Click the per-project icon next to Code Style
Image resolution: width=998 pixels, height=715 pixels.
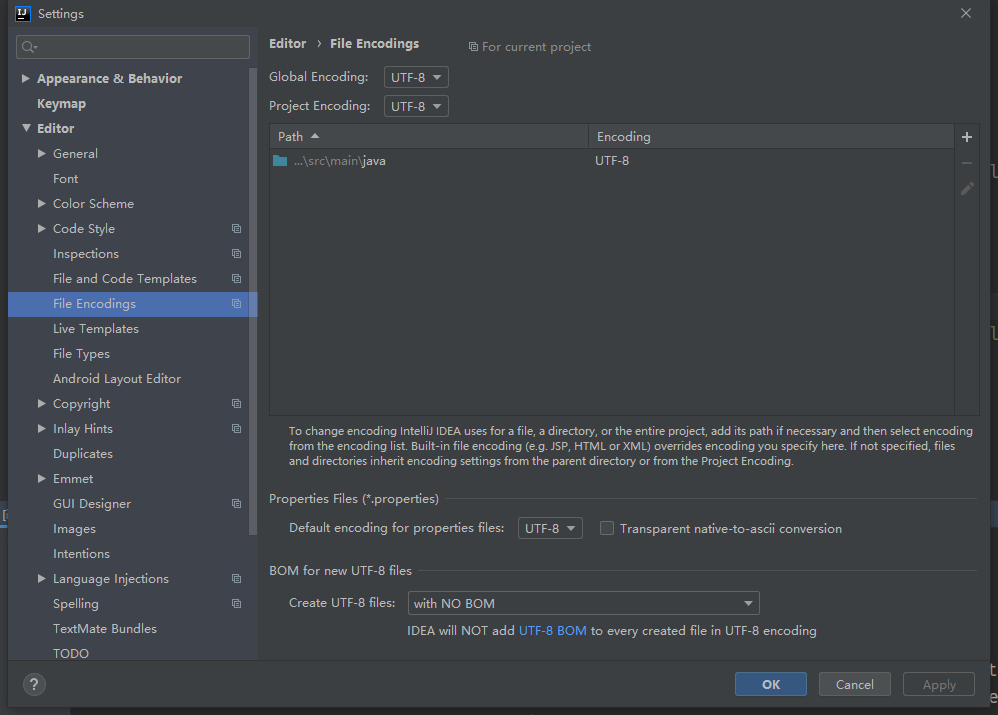click(236, 228)
